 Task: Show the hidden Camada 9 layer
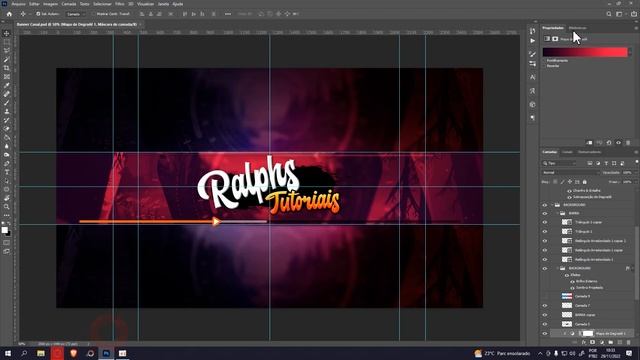pyautogui.click(x=544, y=296)
